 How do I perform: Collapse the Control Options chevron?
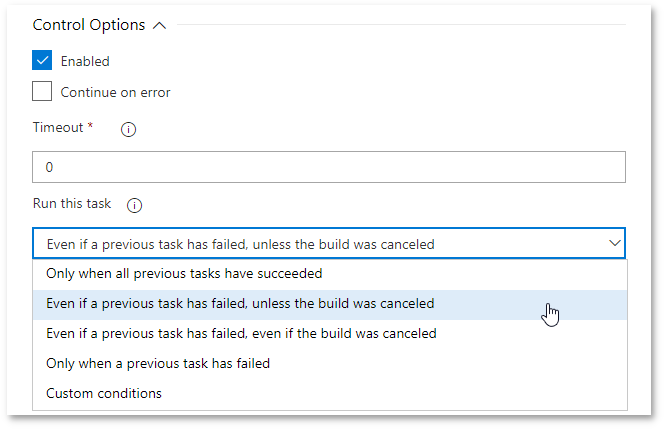[x=159, y=26]
